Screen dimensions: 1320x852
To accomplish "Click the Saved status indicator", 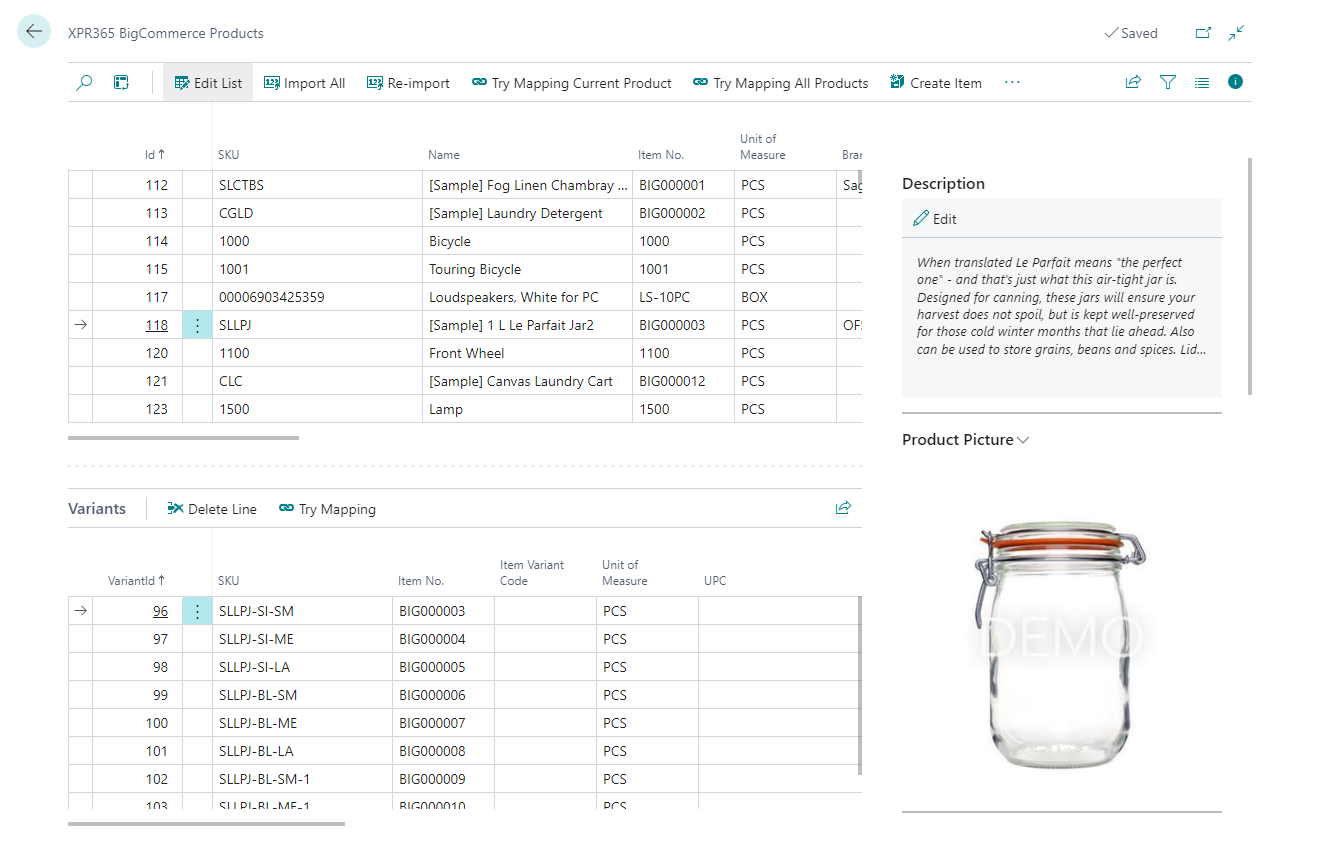I will point(1131,33).
